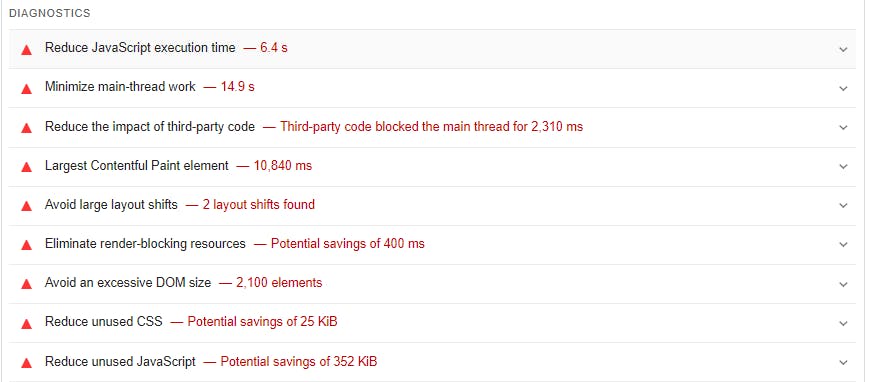This screenshot has width=870, height=382.
Task: Click red triangle icon for third-party code audit
Action: pyautogui.click(x=26, y=128)
